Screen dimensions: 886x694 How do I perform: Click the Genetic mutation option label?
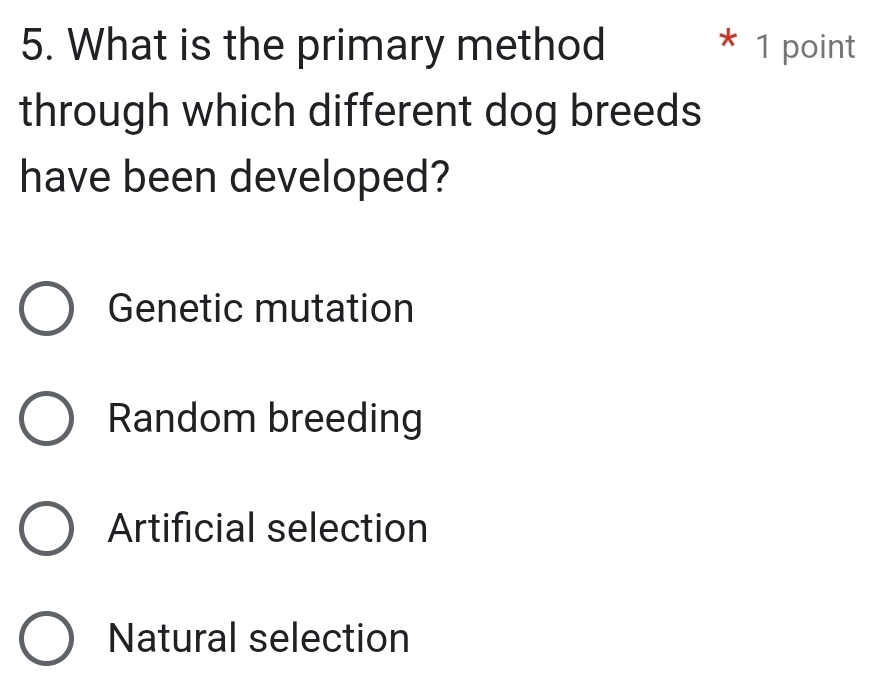click(260, 310)
